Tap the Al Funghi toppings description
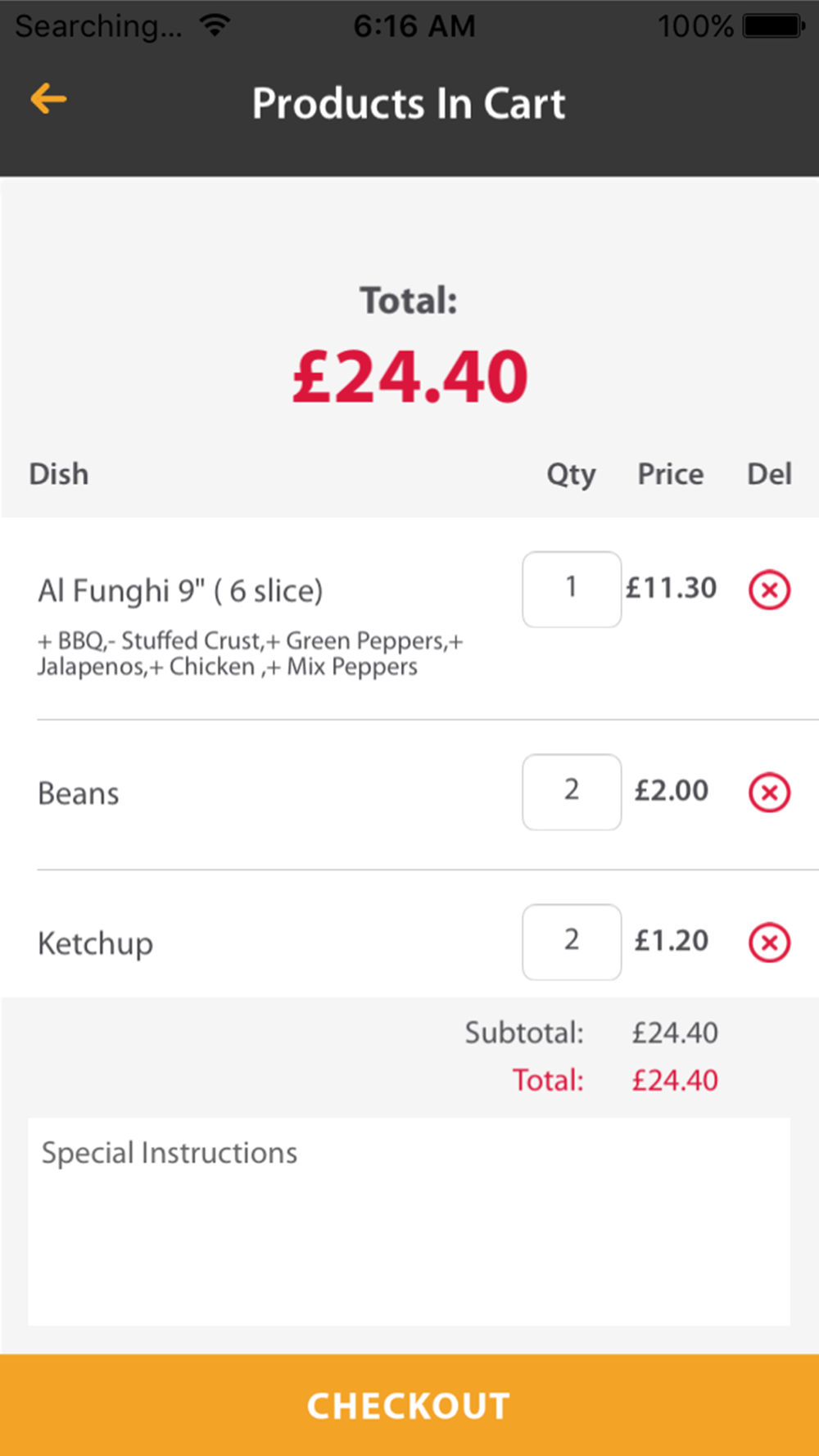Viewport: 819px width, 1456px height. click(x=250, y=653)
